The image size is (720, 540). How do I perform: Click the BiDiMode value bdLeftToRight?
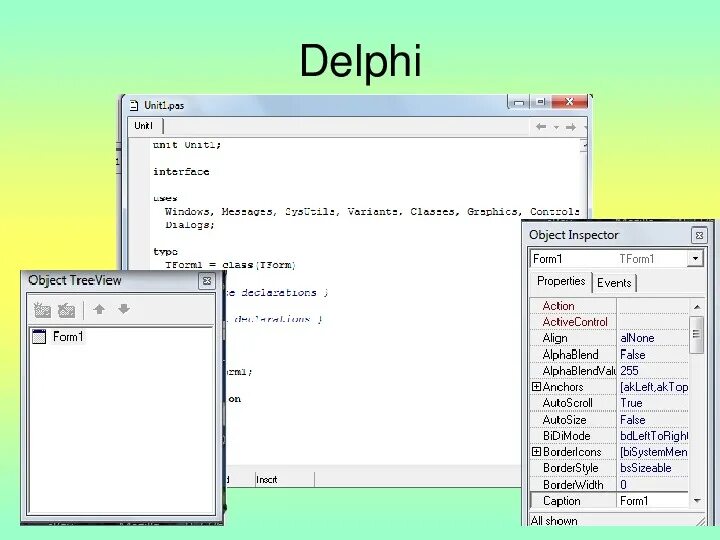(654, 436)
